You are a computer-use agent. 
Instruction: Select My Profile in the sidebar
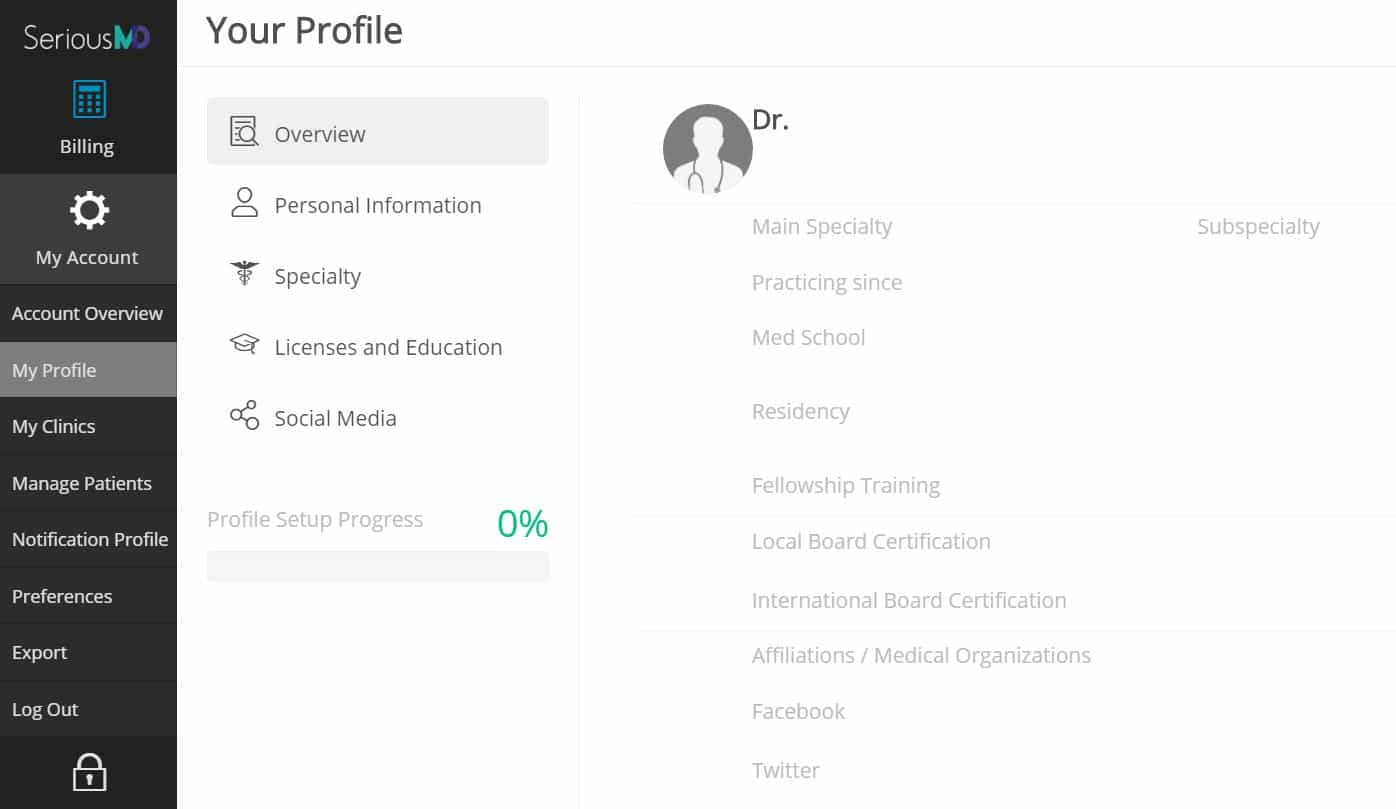(88, 370)
